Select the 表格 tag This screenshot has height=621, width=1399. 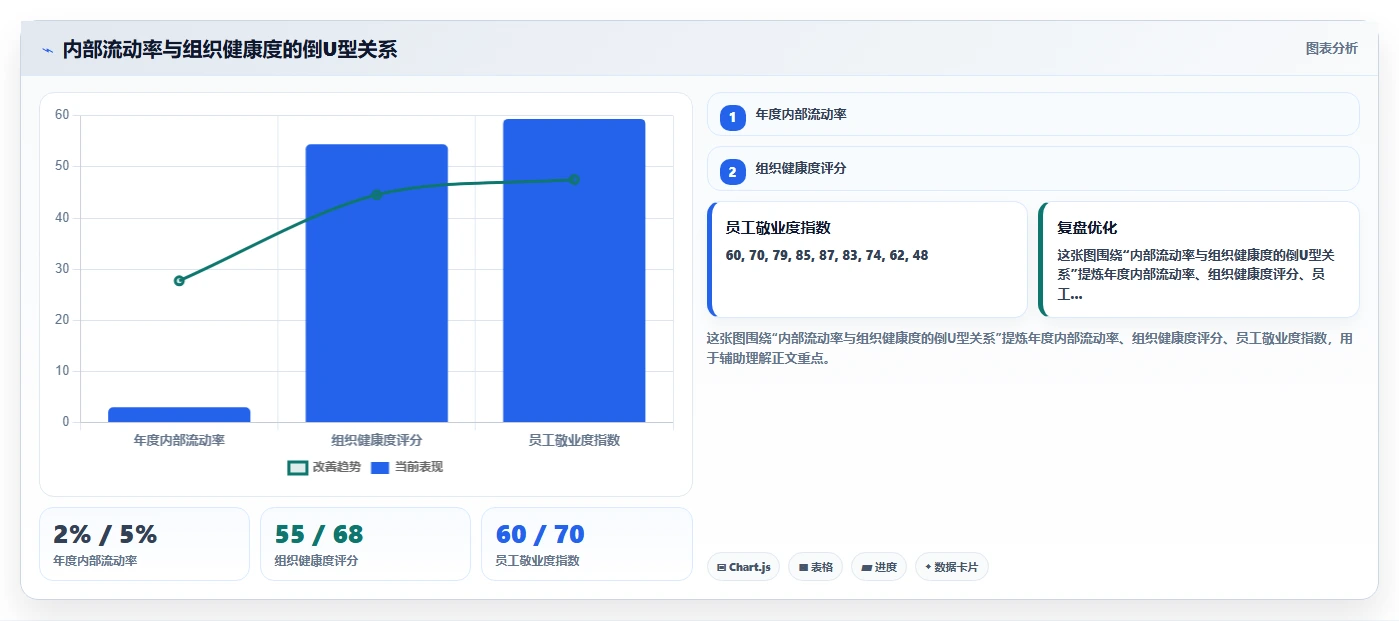point(815,567)
